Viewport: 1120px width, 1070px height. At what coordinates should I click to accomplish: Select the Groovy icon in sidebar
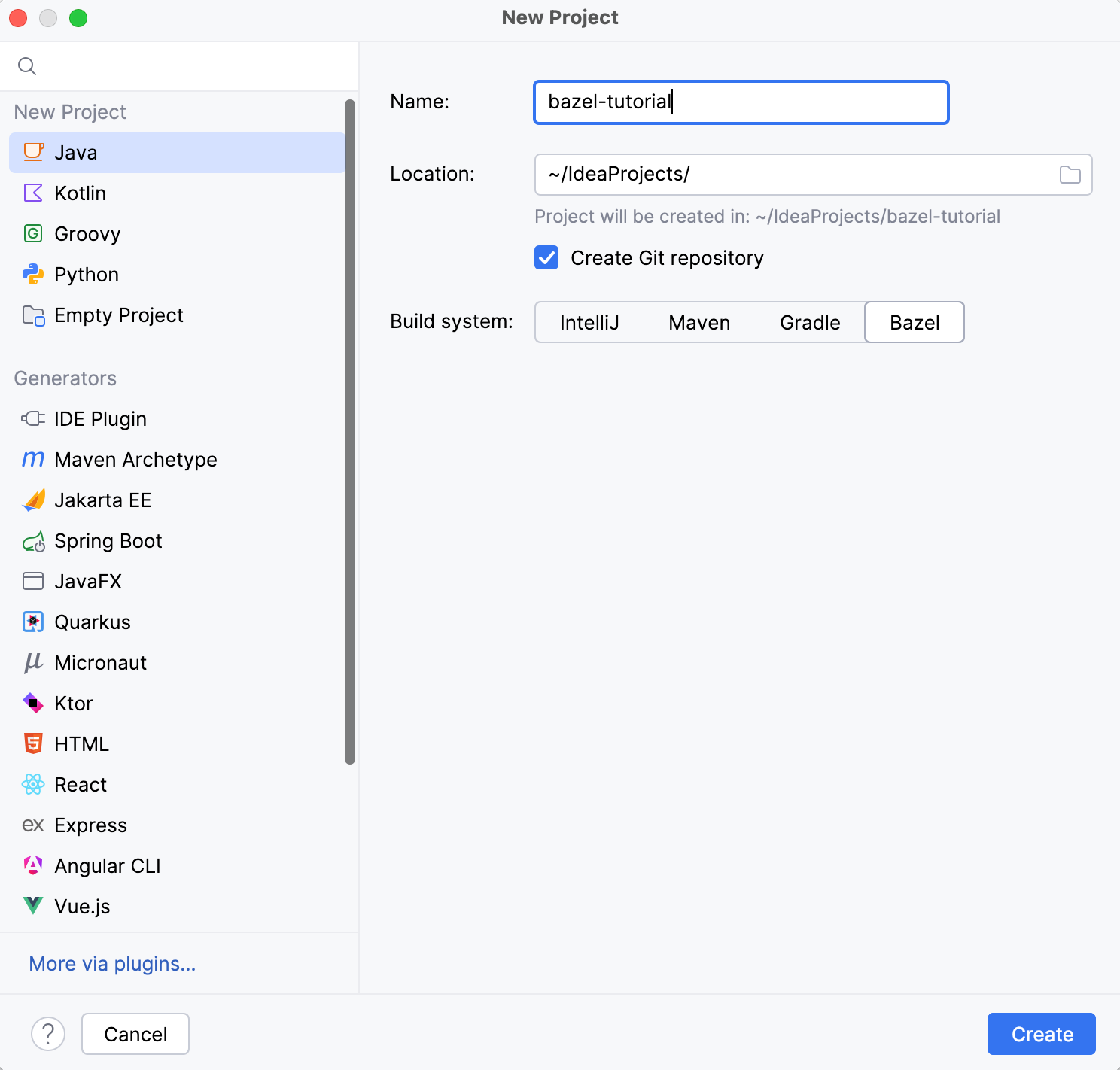tap(33, 234)
